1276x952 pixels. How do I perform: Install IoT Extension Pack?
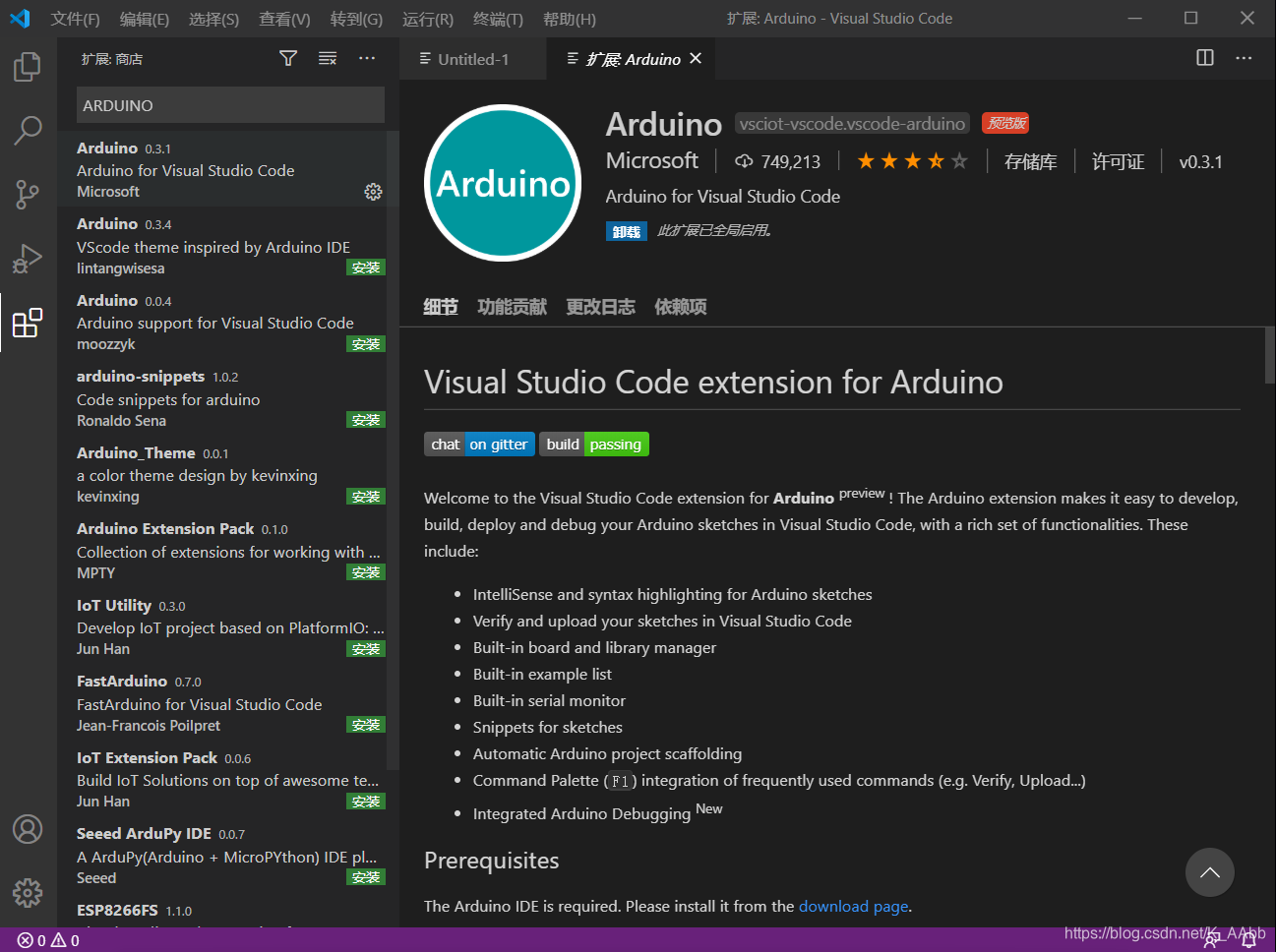[366, 802]
